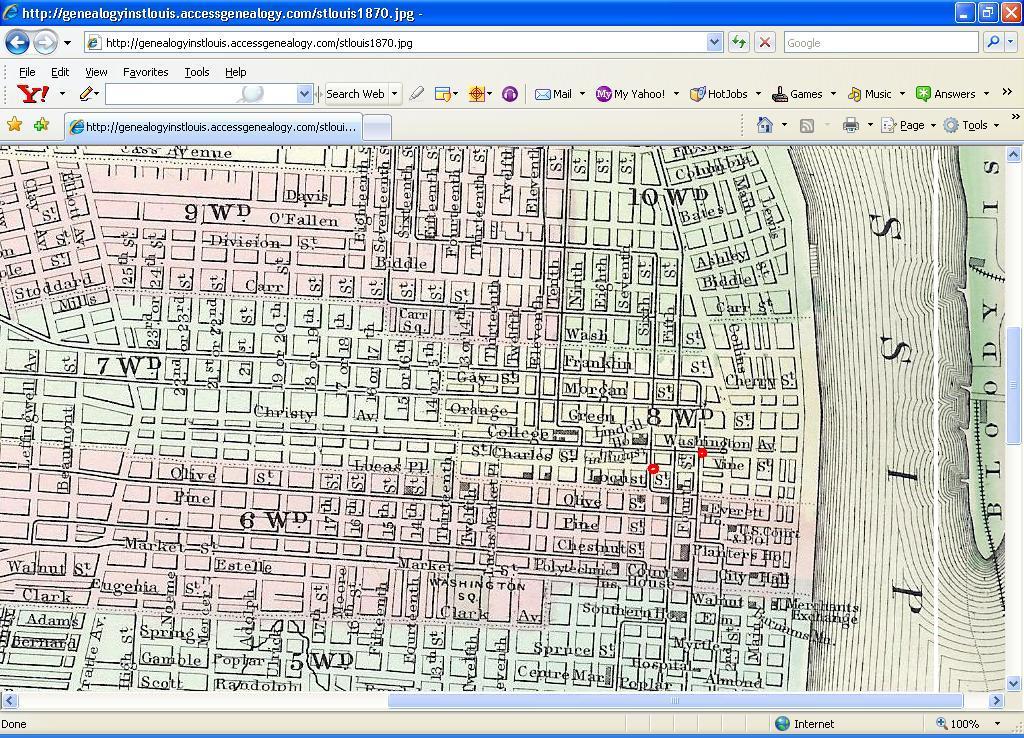Click the browser Back arrow button
This screenshot has height=738, width=1024.
click(18, 42)
